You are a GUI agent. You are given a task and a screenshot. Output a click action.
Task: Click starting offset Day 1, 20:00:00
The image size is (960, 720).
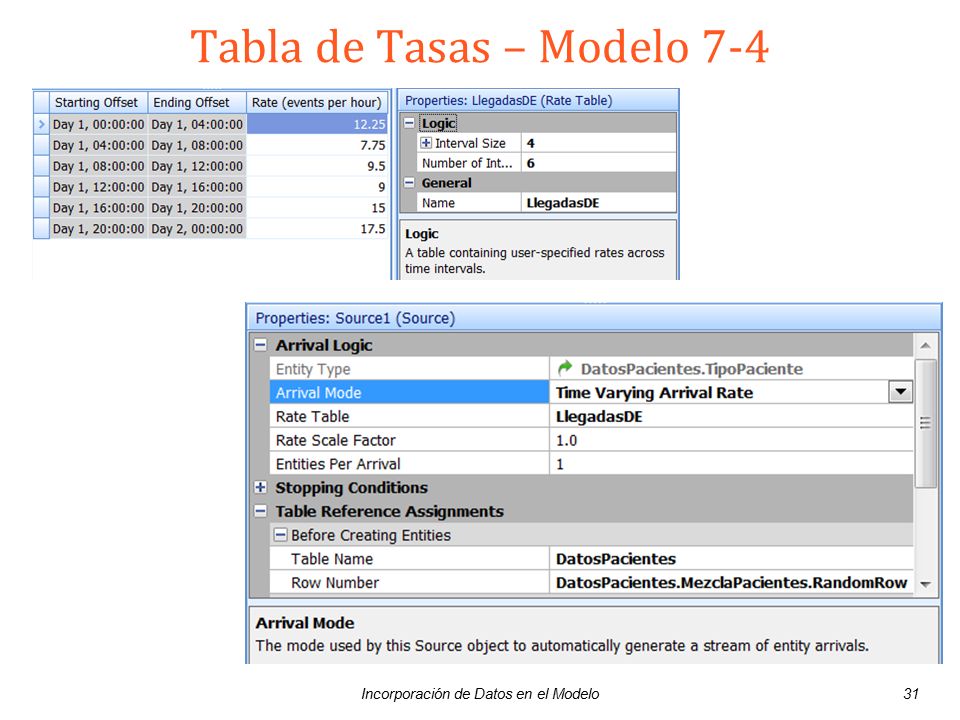(x=99, y=228)
